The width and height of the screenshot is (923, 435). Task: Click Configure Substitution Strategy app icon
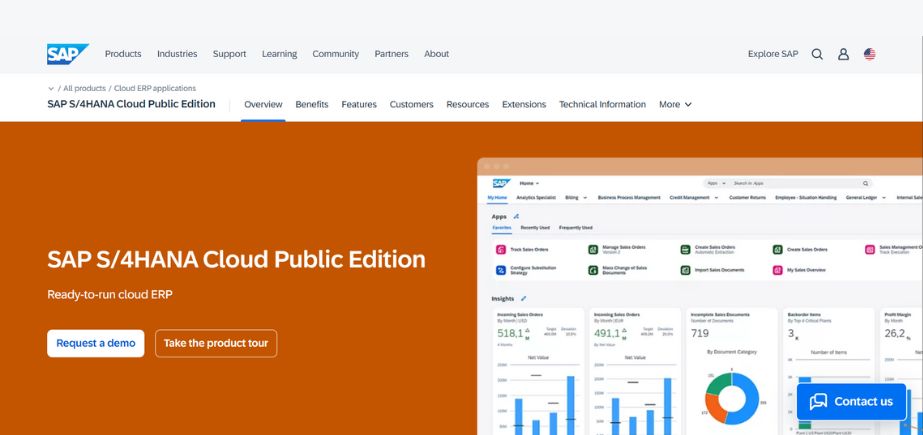click(501, 270)
